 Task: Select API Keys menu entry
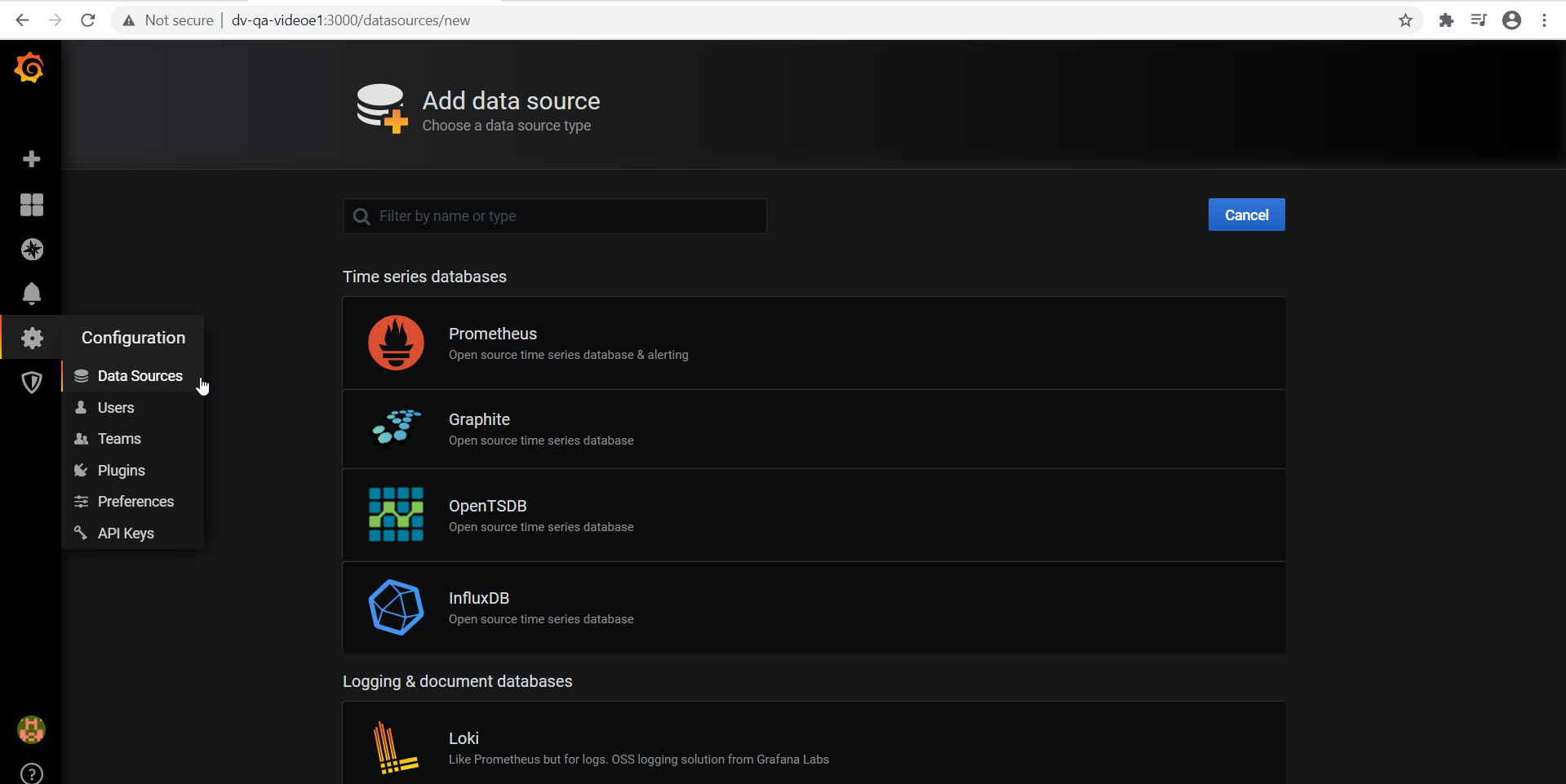click(126, 534)
